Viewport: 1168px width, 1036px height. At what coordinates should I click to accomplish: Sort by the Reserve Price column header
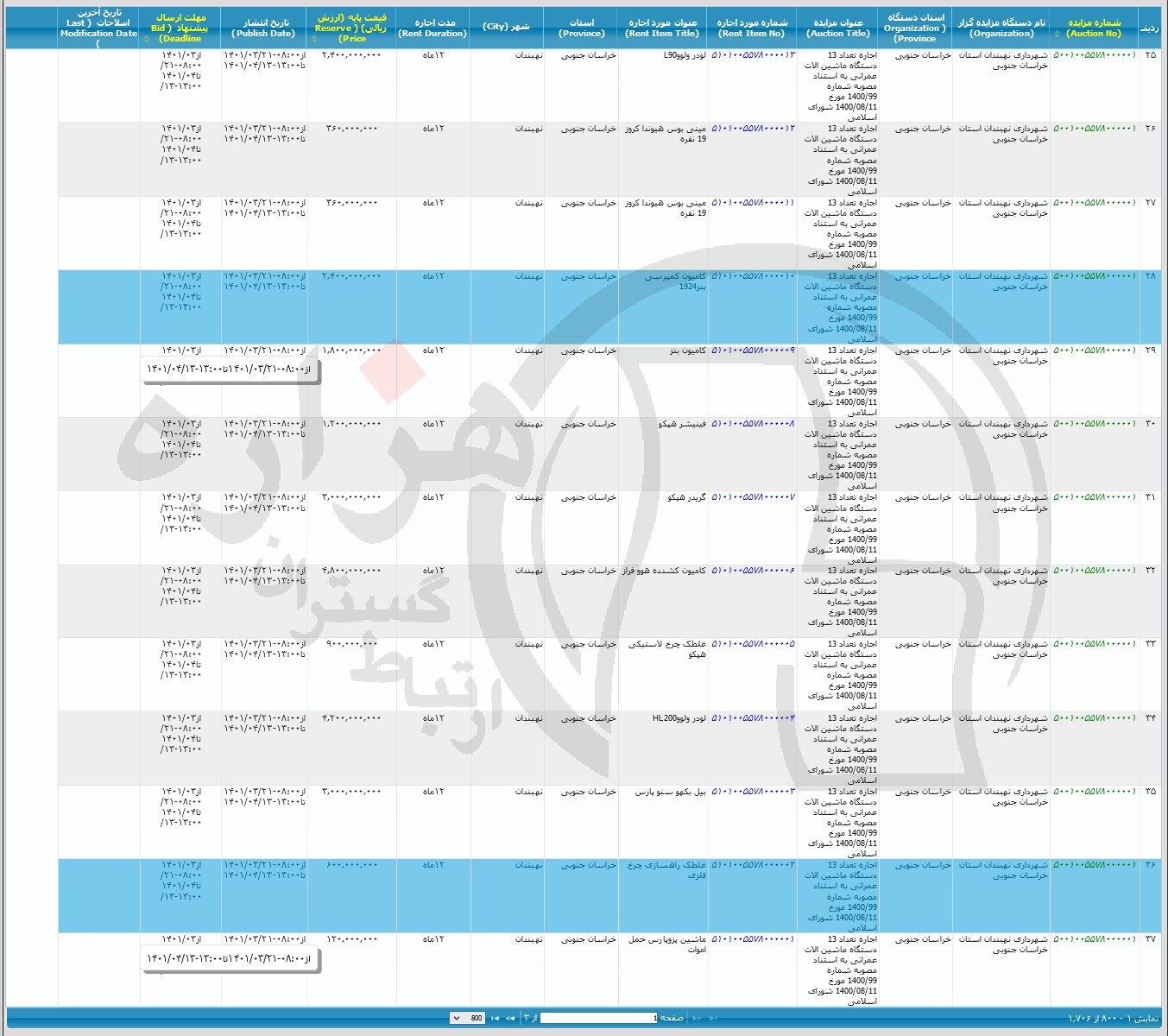[350, 28]
